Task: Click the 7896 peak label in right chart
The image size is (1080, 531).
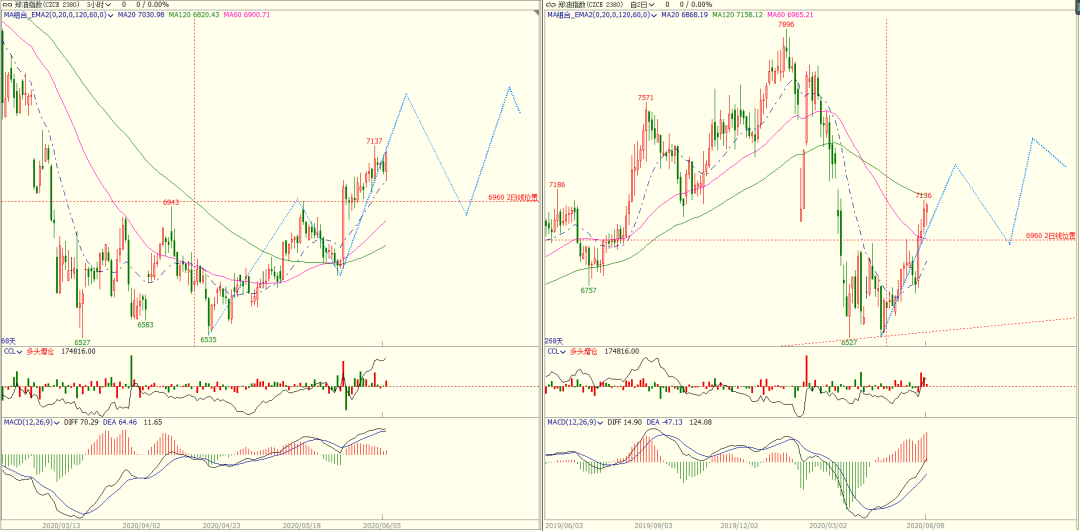Action: tap(787, 24)
